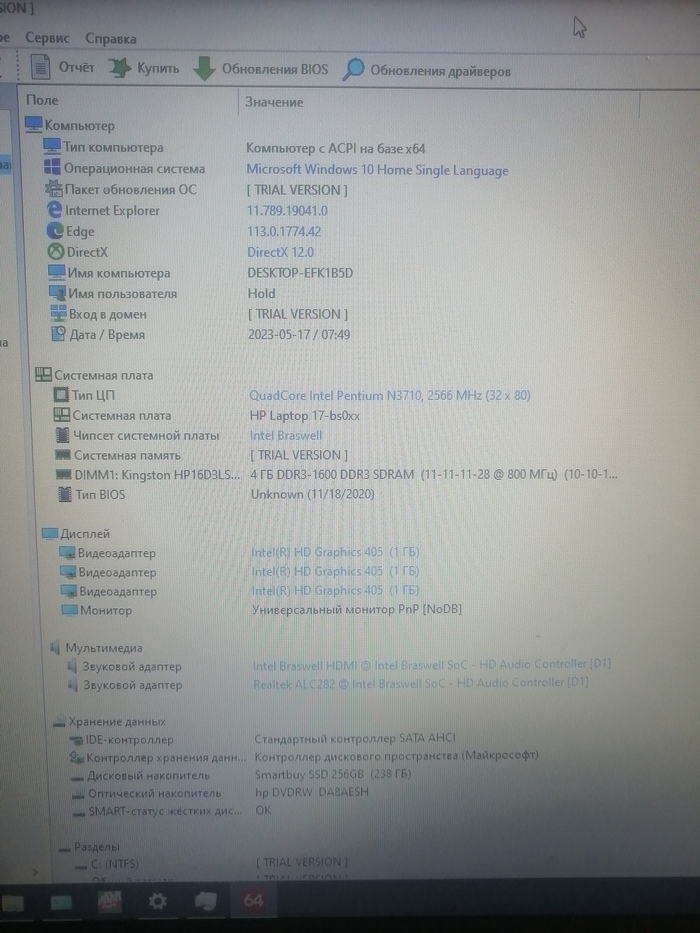Click the Значение column header
This screenshot has width=700, height=933.
pyautogui.click(x=274, y=102)
